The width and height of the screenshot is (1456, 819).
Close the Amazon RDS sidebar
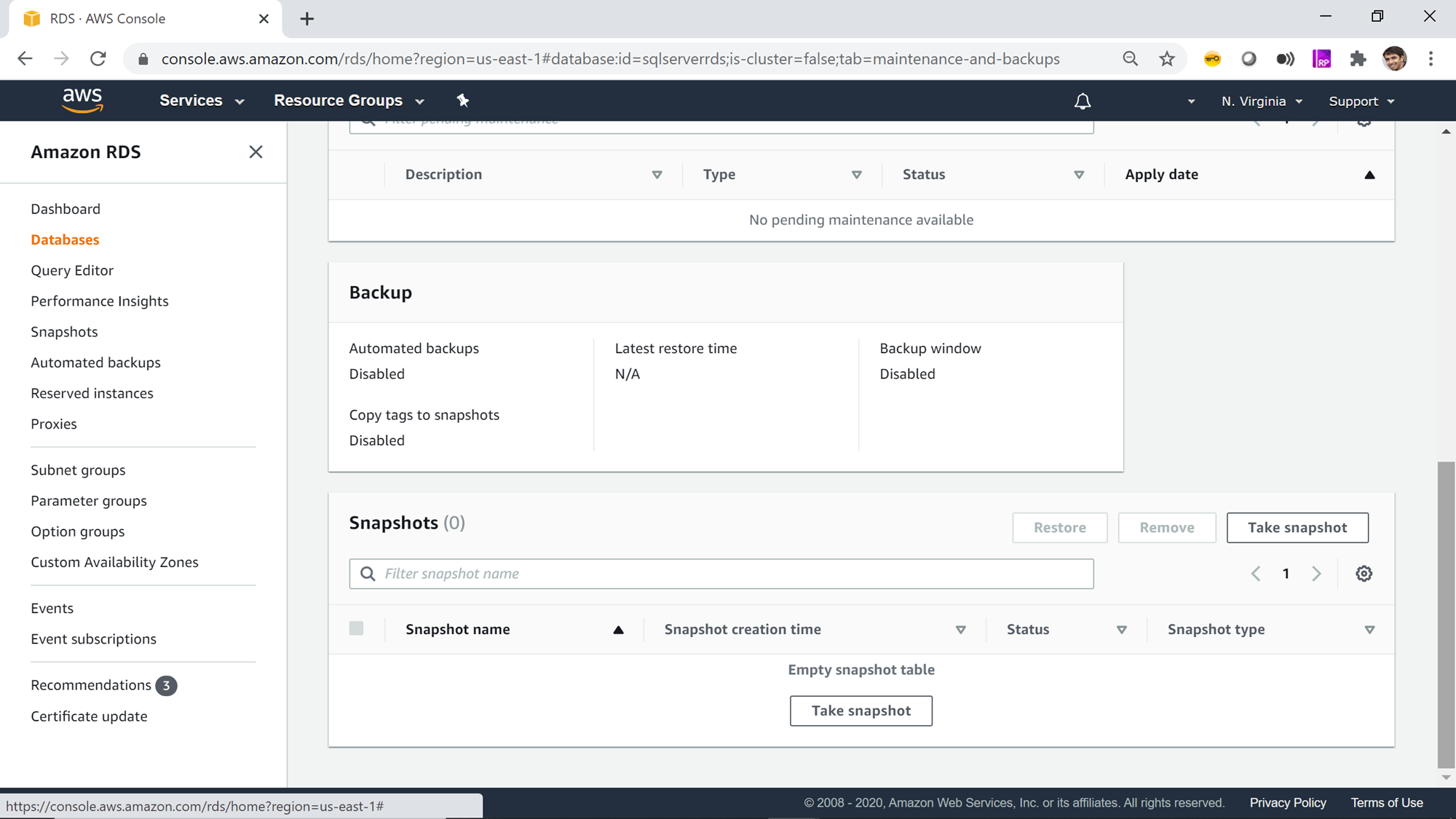click(256, 152)
